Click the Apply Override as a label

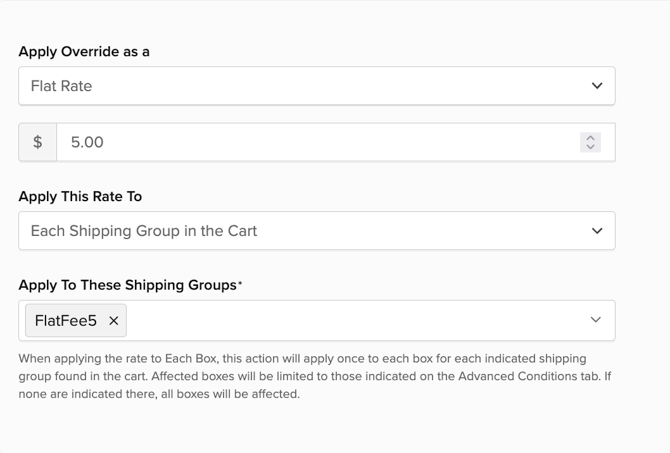click(x=84, y=52)
